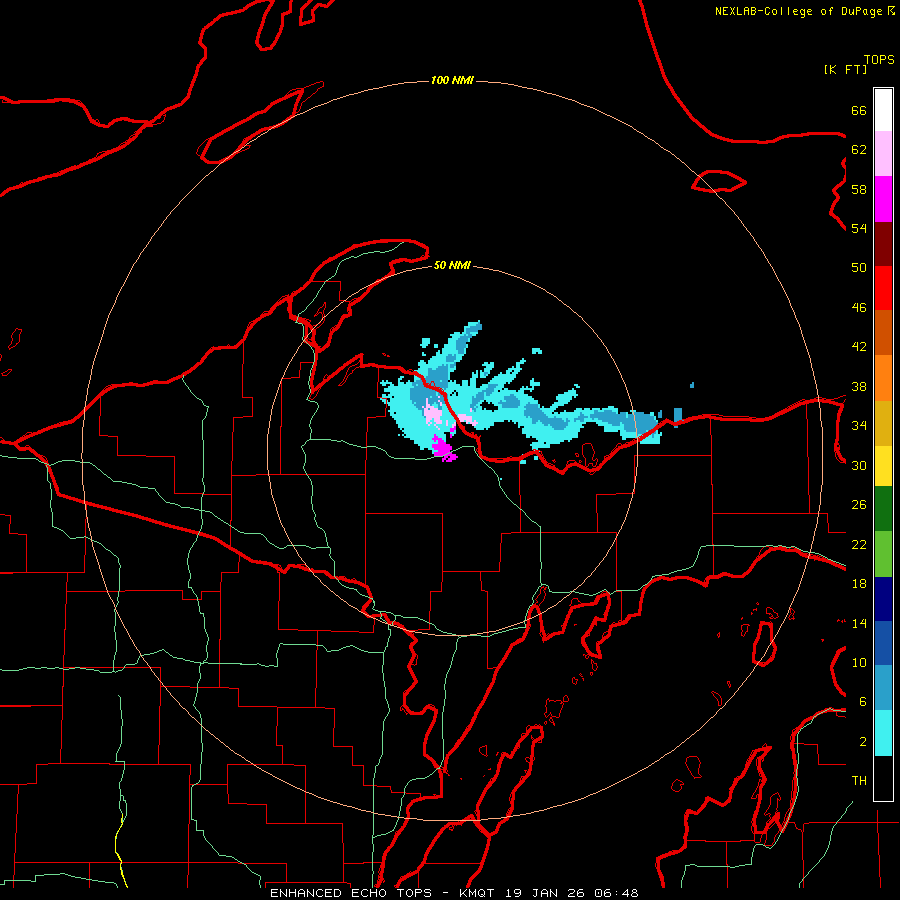900x900 pixels.
Task: Click the TOPS legend title
Action: tap(879, 60)
